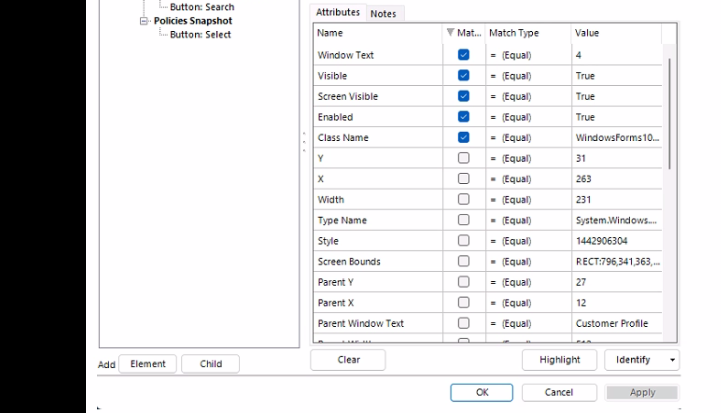
Task: Check the Style attribute match checkbox
Action: pyautogui.click(x=464, y=241)
